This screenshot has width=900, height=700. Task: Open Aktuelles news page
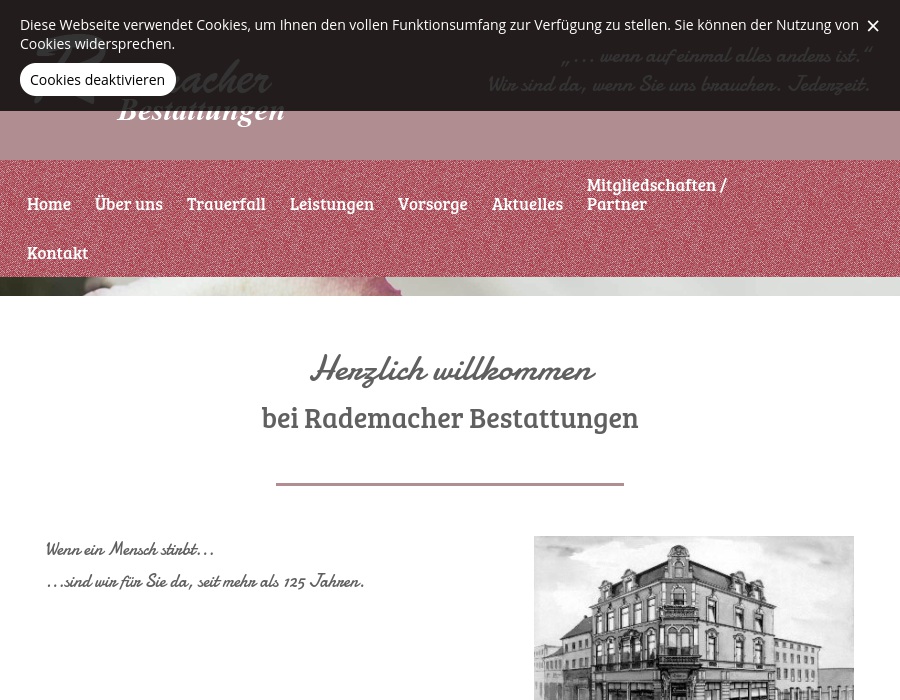(x=527, y=203)
